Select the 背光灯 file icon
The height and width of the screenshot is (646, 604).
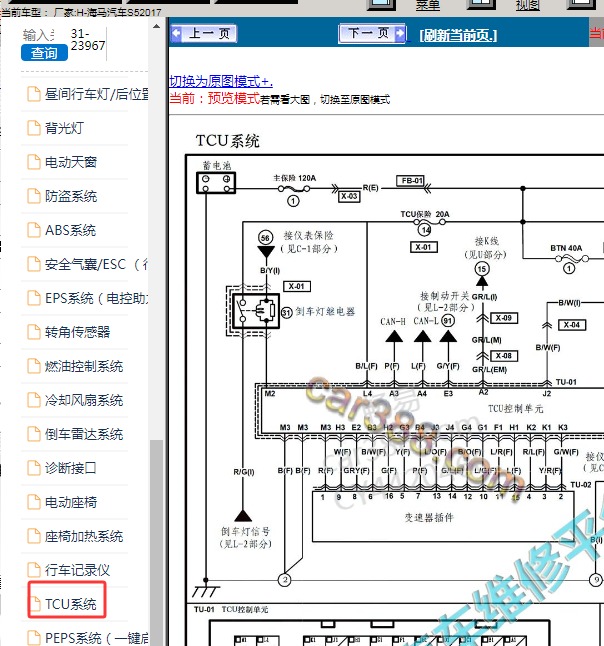tap(34, 128)
